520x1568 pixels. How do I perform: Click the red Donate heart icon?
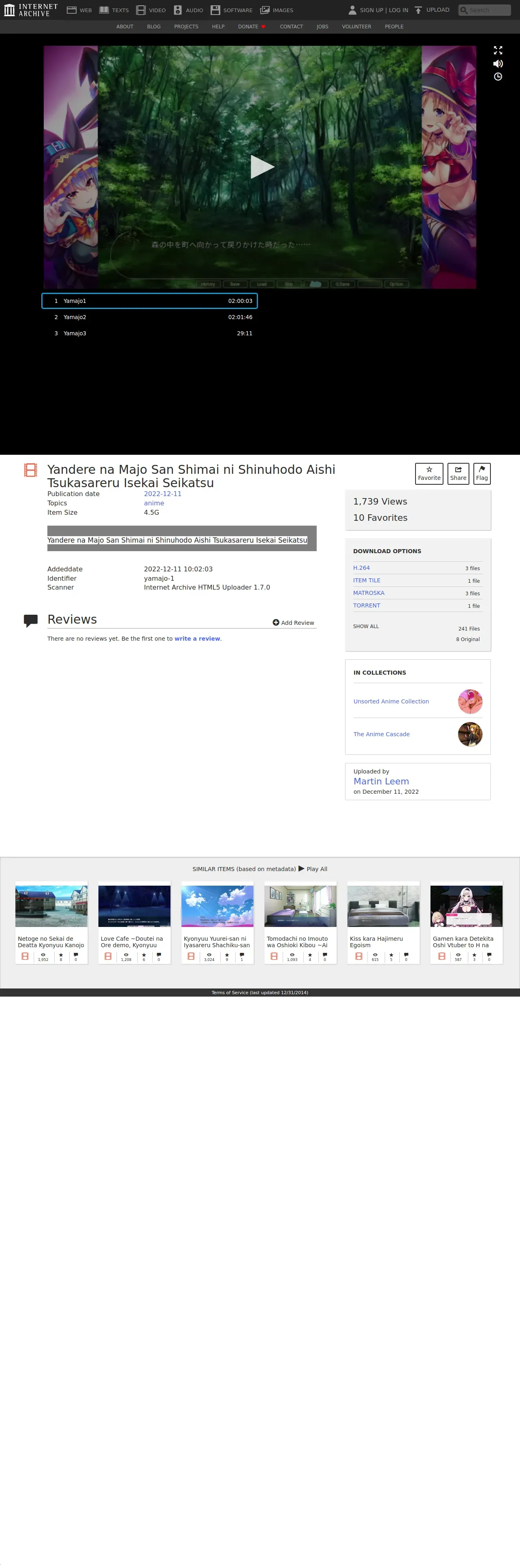coord(263,27)
